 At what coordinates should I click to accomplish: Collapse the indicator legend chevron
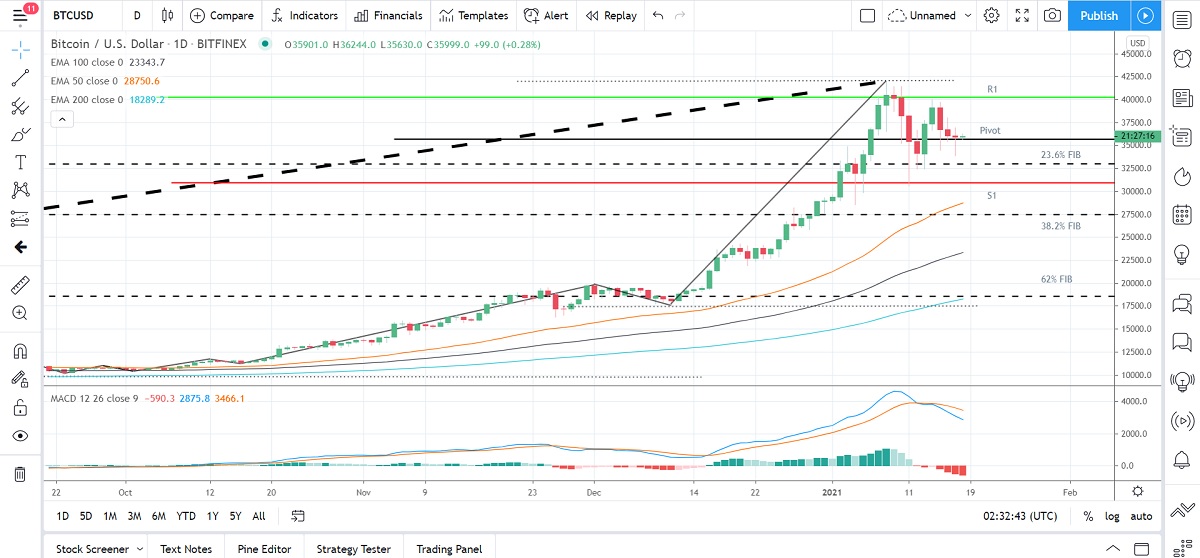tap(62, 119)
